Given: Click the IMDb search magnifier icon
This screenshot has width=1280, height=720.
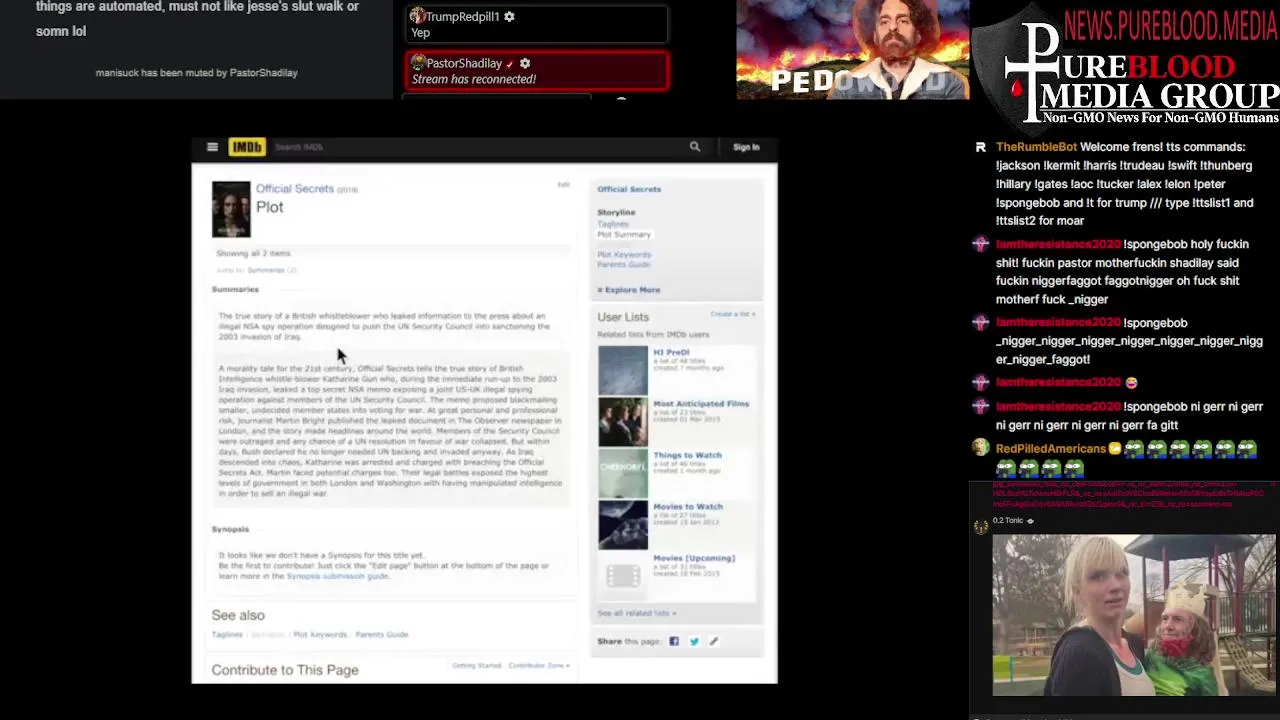Looking at the screenshot, I should coord(695,147).
